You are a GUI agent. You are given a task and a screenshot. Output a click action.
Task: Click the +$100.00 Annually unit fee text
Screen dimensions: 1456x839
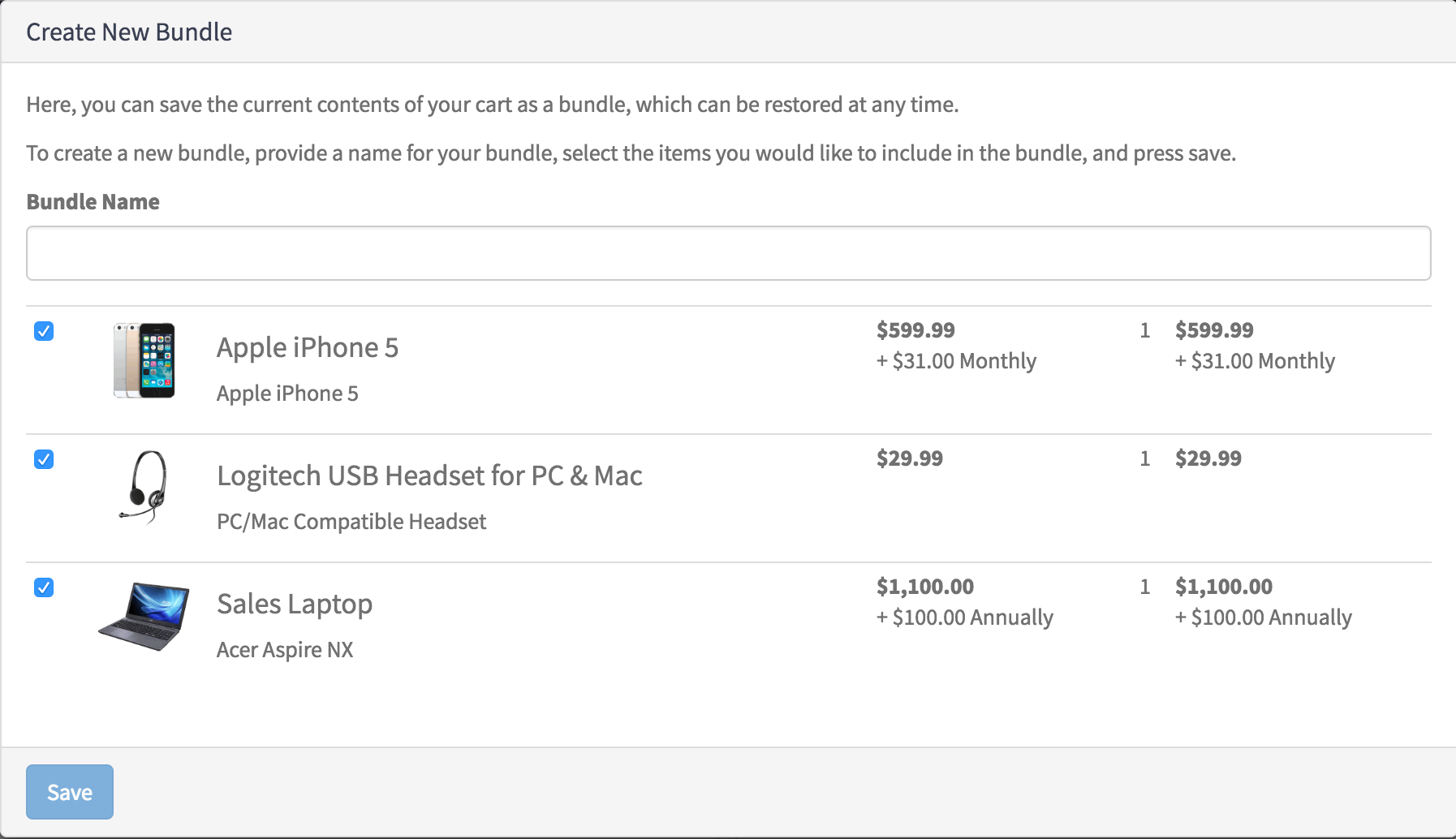click(x=965, y=617)
